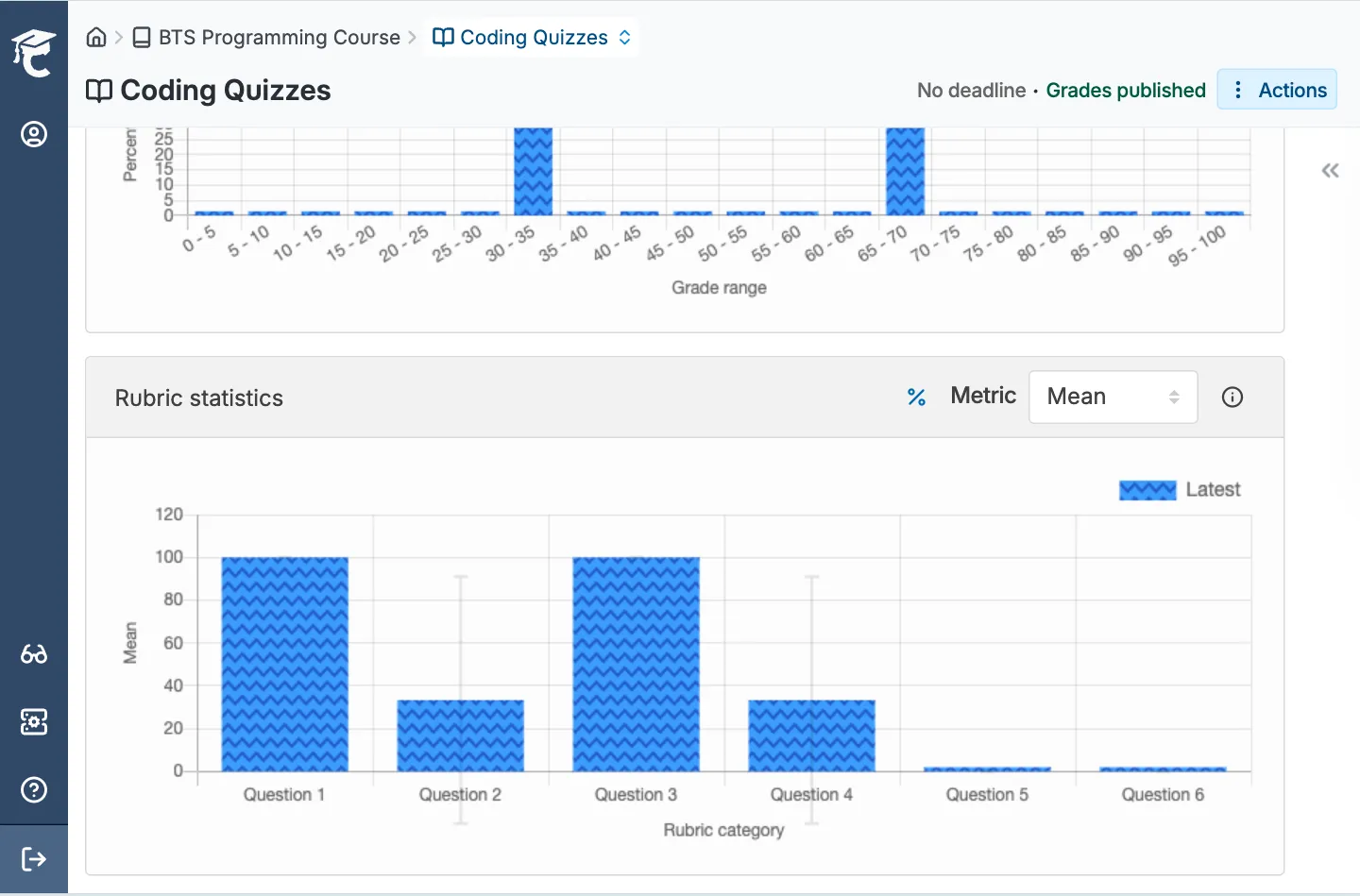This screenshot has width=1360, height=896.
Task: Open the Mean metric dropdown
Action: [x=1113, y=397]
